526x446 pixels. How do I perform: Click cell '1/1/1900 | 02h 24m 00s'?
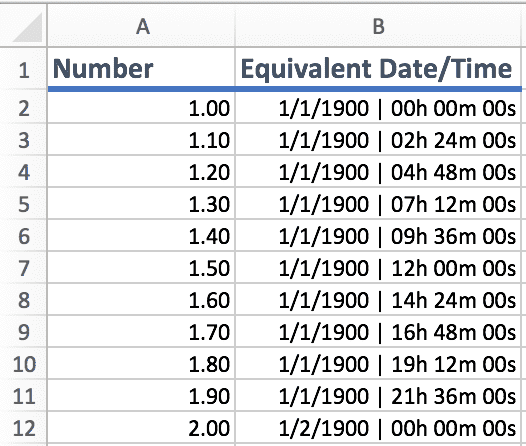(378, 140)
